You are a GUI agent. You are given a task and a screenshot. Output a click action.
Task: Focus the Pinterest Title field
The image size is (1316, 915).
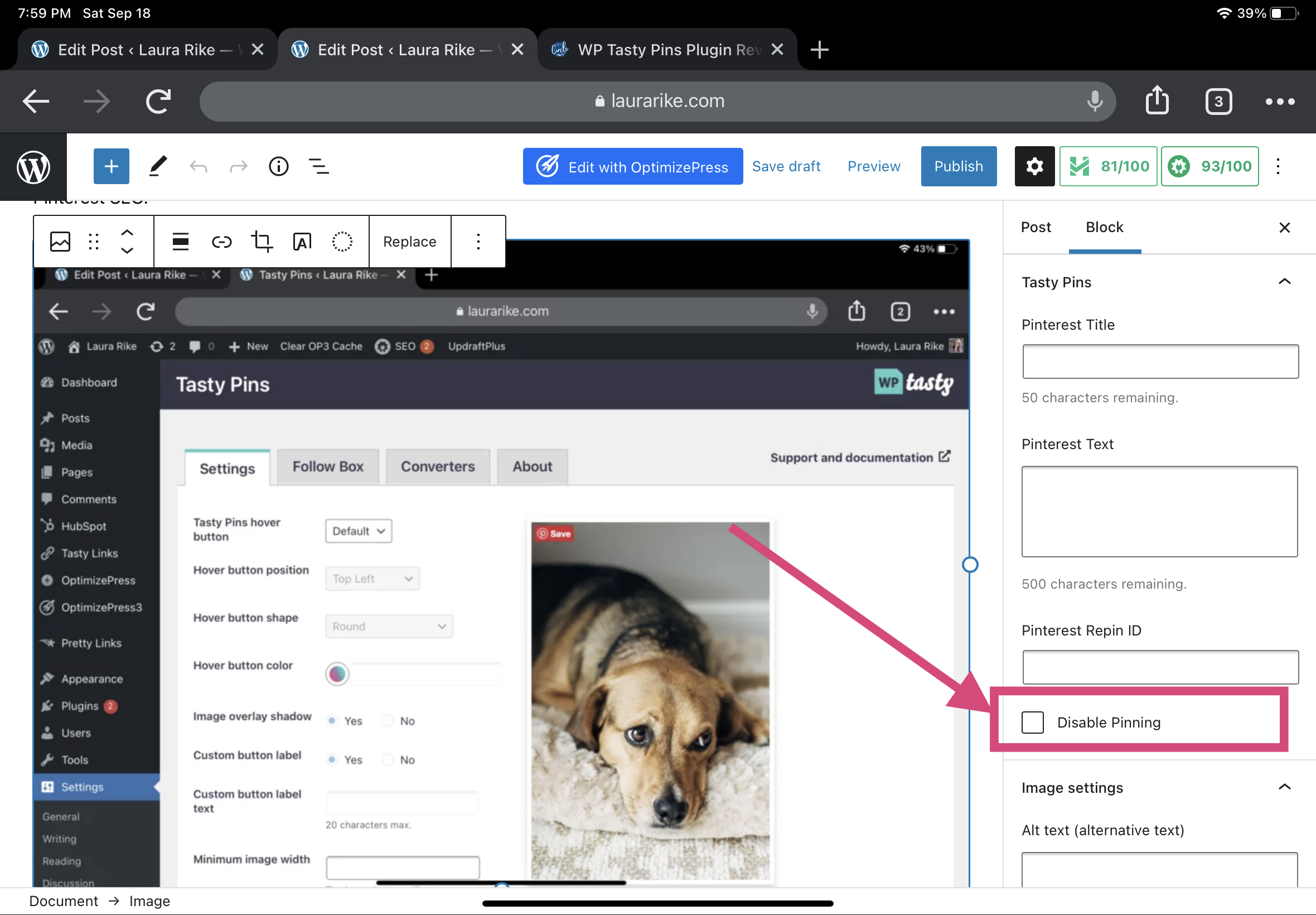point(1160,361)
